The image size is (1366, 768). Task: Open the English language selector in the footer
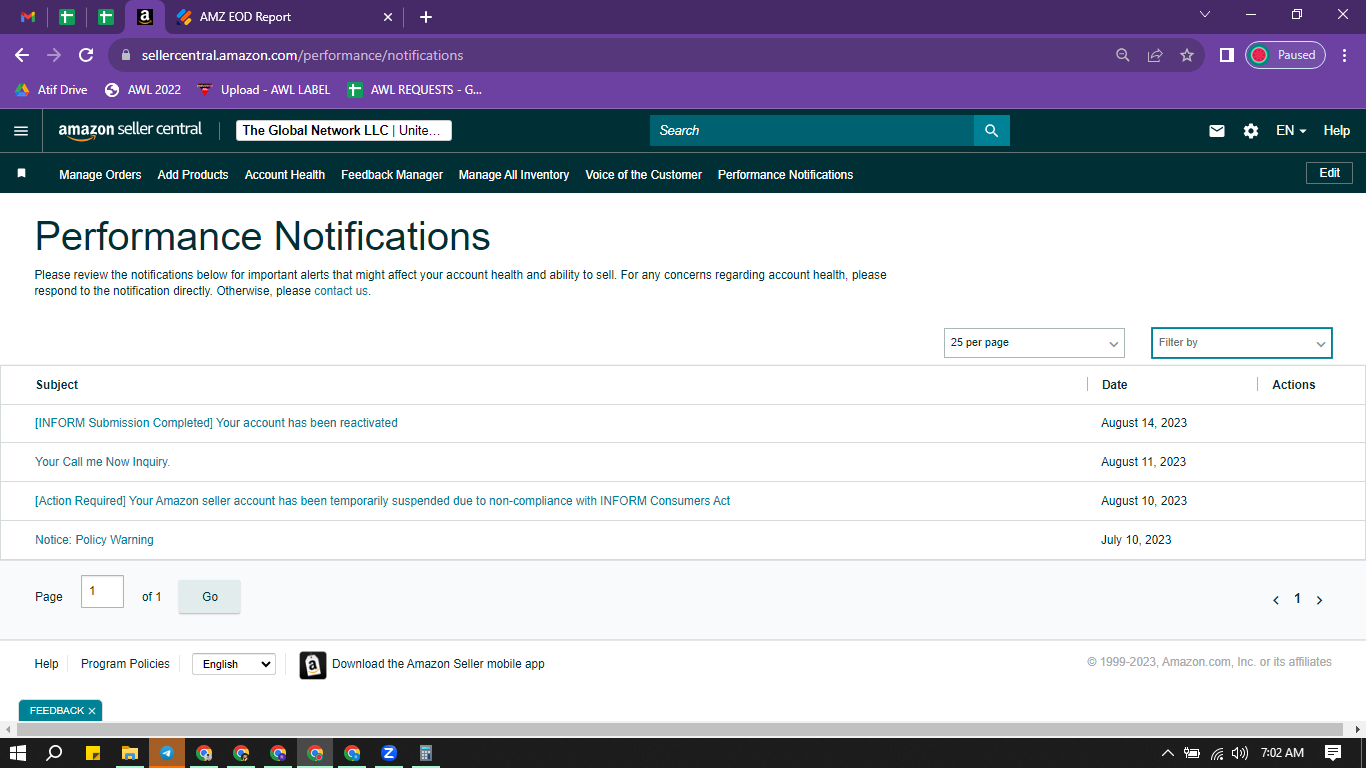point(234,664)
